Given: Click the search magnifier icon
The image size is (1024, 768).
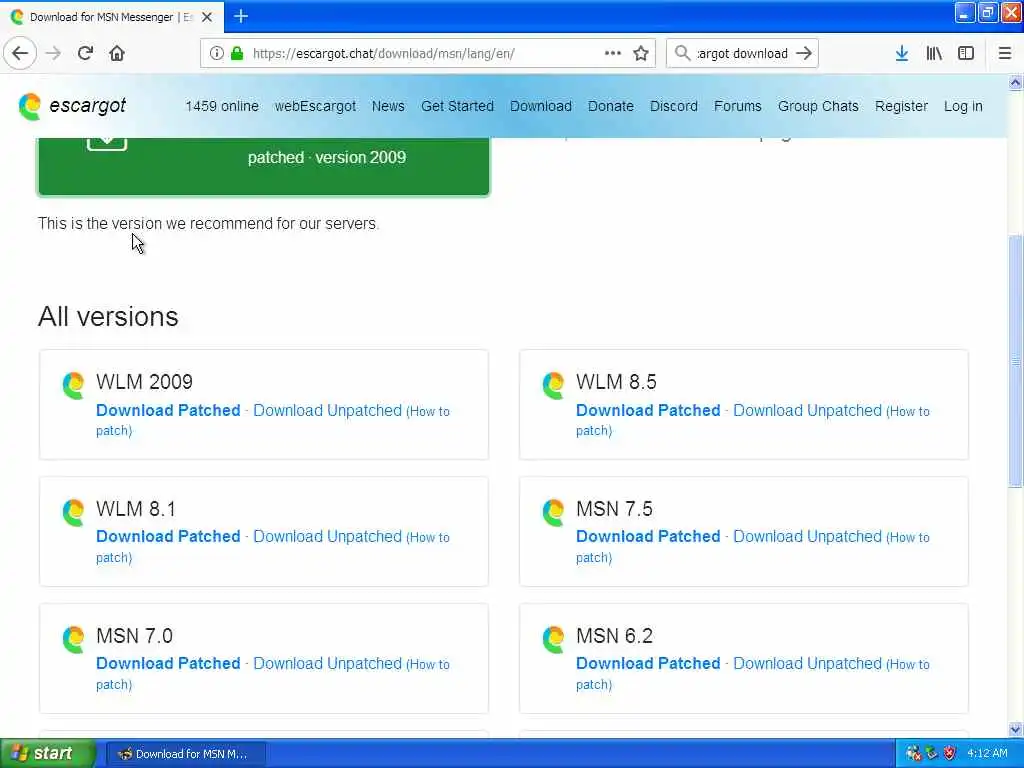Looking at the screenshot, I should pos(682,54).
